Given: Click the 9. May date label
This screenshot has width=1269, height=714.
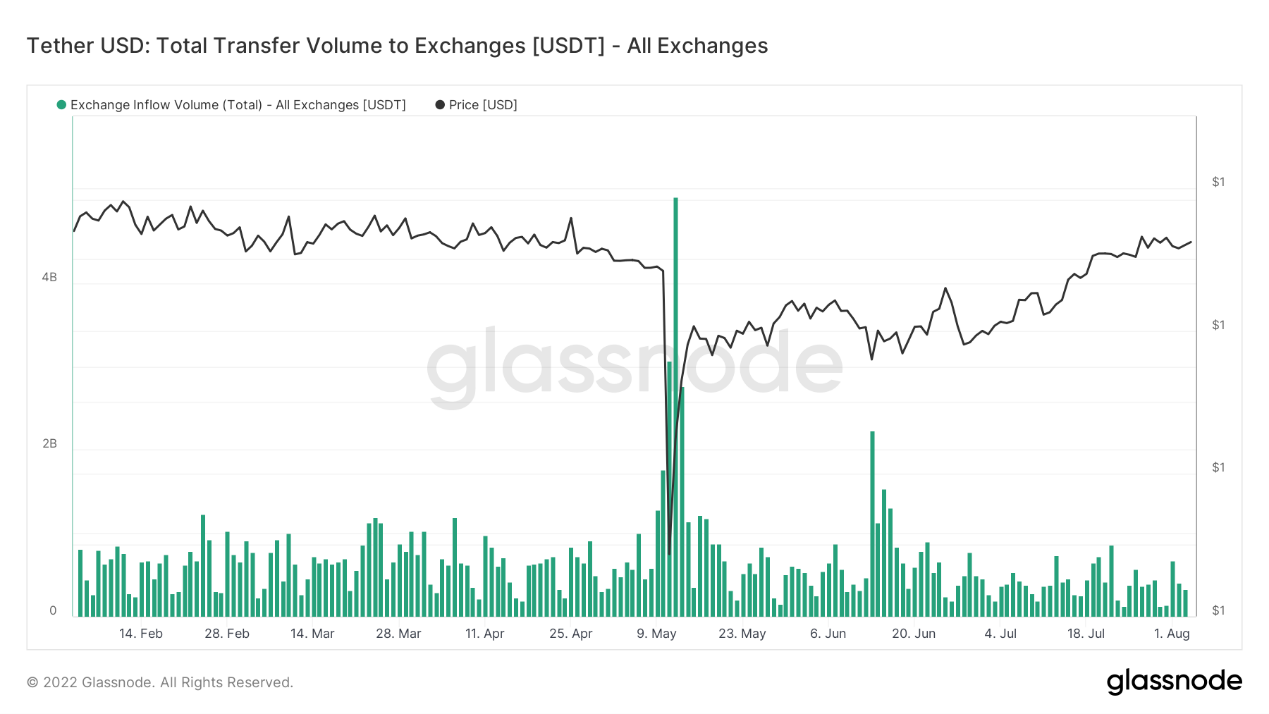Looking at the screenshot, I should tap(657, 634).
